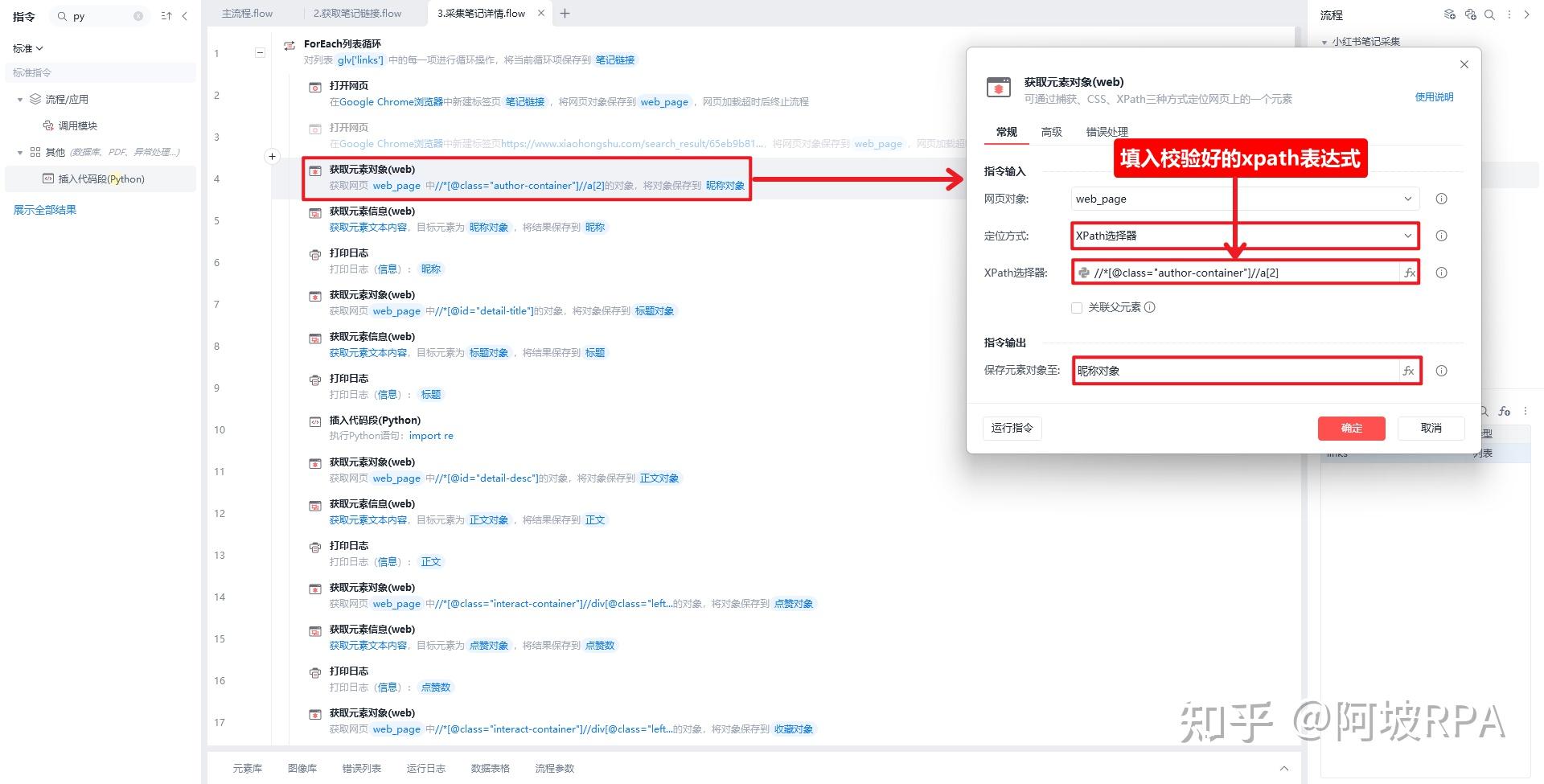The height and width of the screenshot is (784, 1544).
Task: Click the fx icon beside the XPath selector input
Action: [x=1410, y=273]
